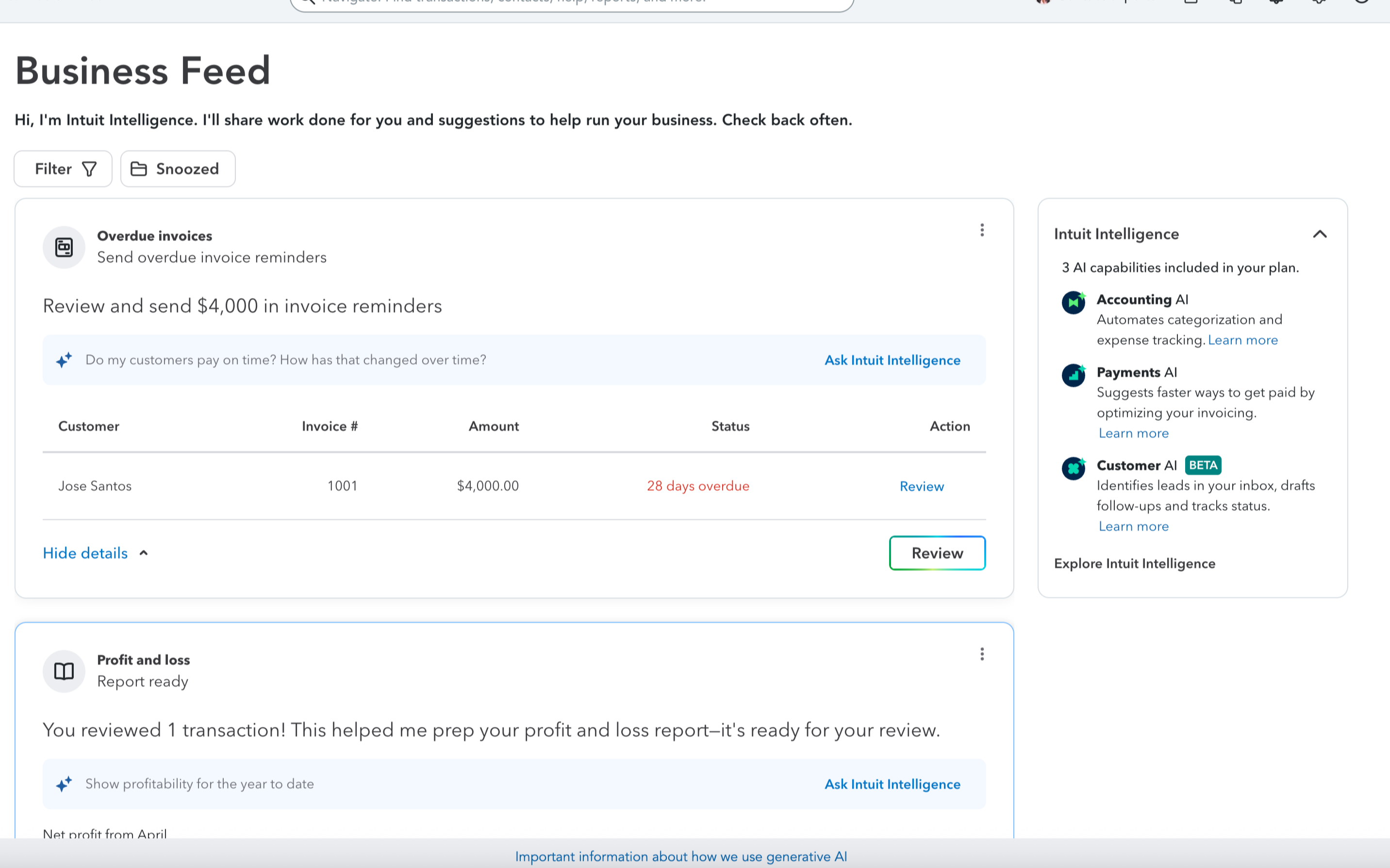Click the Business Feed page heading
This screenshot has height=868, width=1390.
[142, 71]
